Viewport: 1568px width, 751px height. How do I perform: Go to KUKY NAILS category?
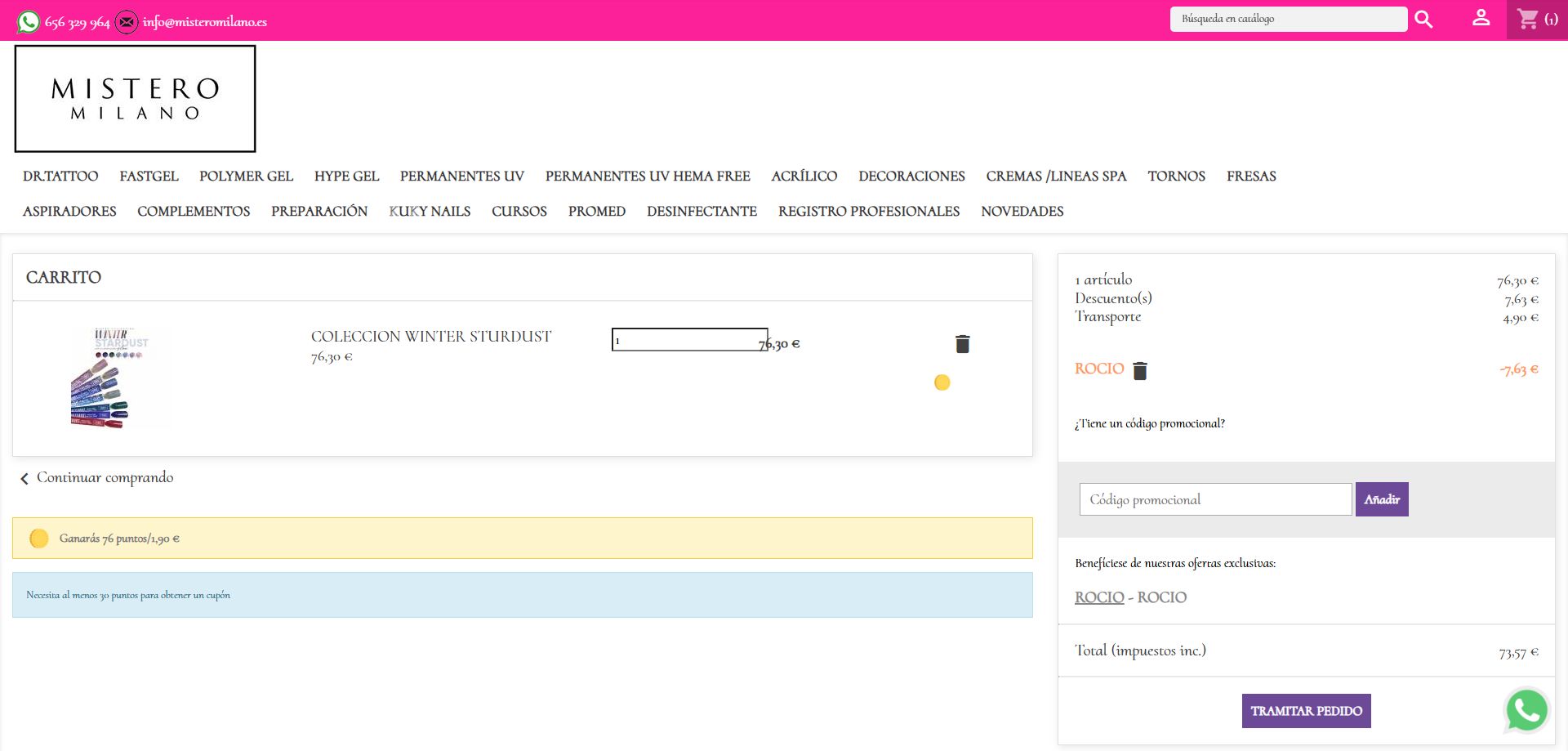[x=430, y=212]
